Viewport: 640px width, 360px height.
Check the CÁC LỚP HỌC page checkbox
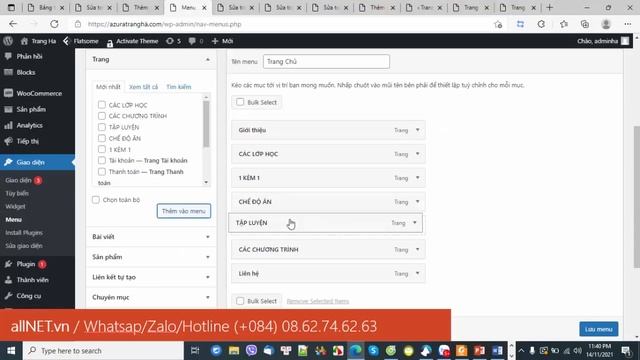102,105
